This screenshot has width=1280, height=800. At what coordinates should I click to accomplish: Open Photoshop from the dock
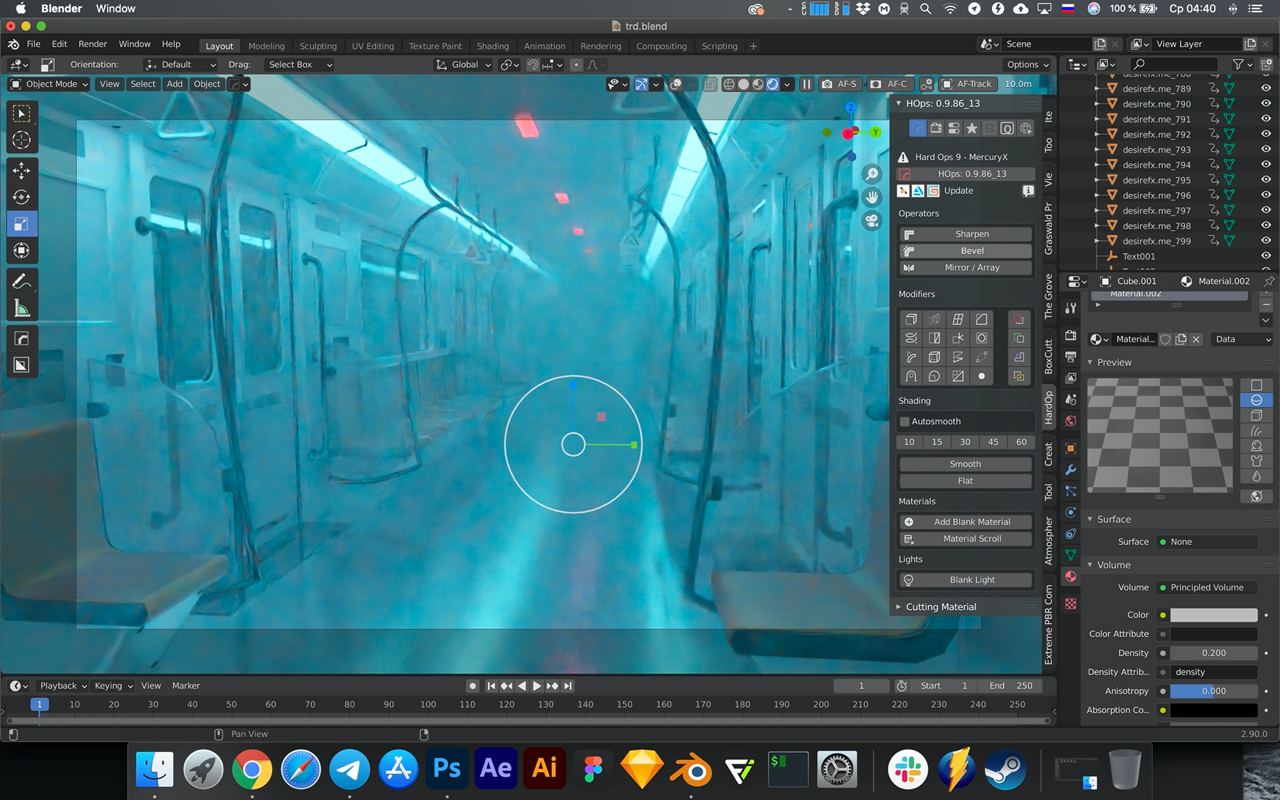point(447,768)
